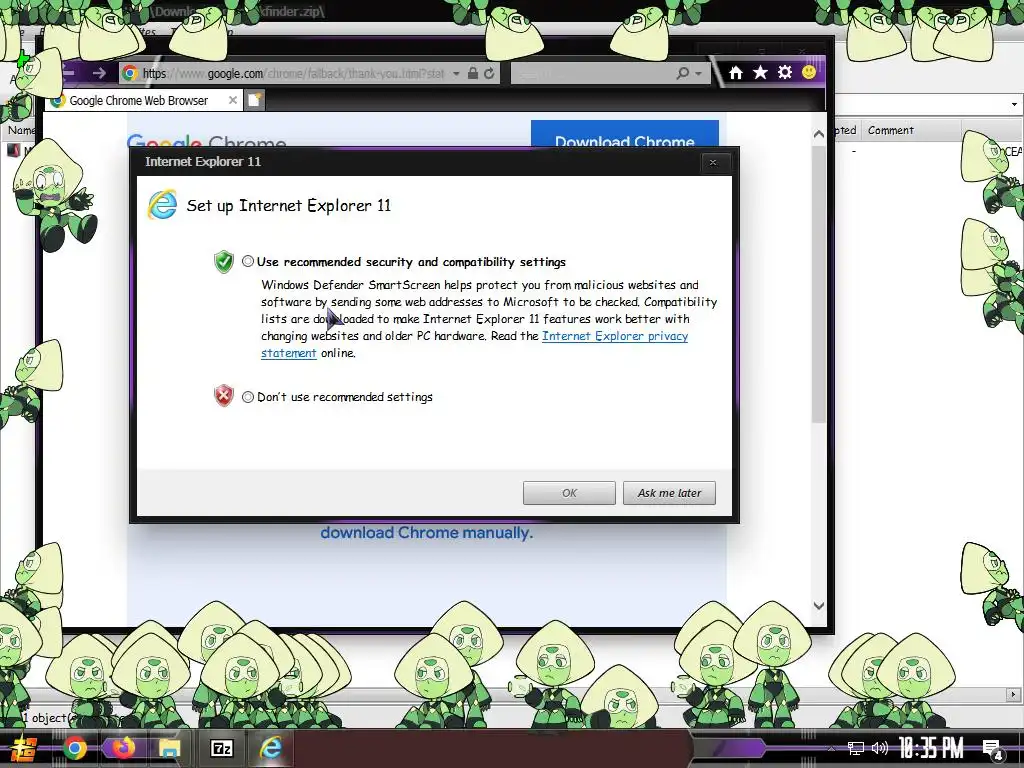This screenshot has width=1024, height=768.
Task: Close the Google Chrome Web Browser tab
Action: tap(232, 100)
